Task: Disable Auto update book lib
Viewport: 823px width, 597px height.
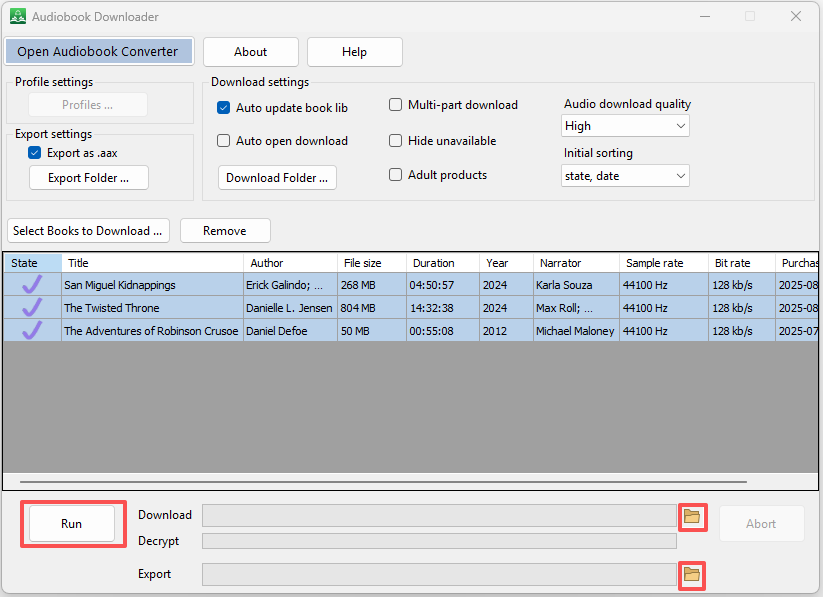Action: pos(224,108)
